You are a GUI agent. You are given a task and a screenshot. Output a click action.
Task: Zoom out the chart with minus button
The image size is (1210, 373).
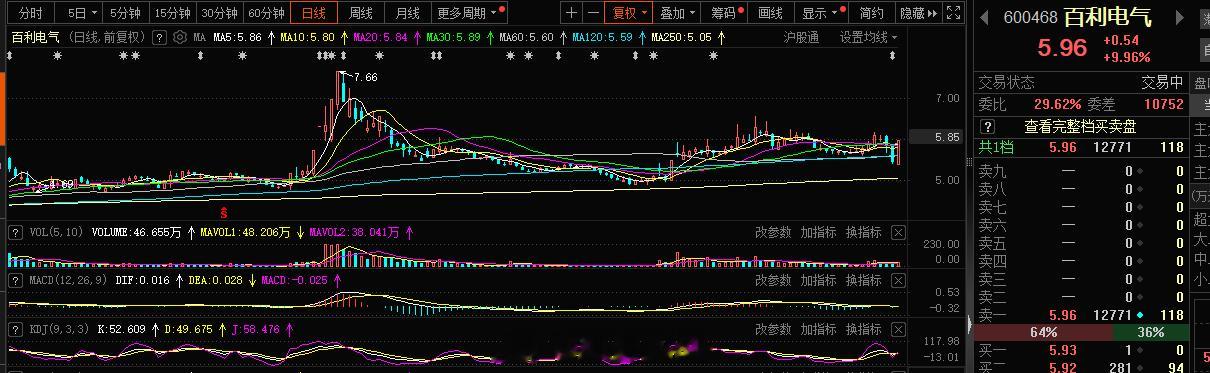(594, 13)
